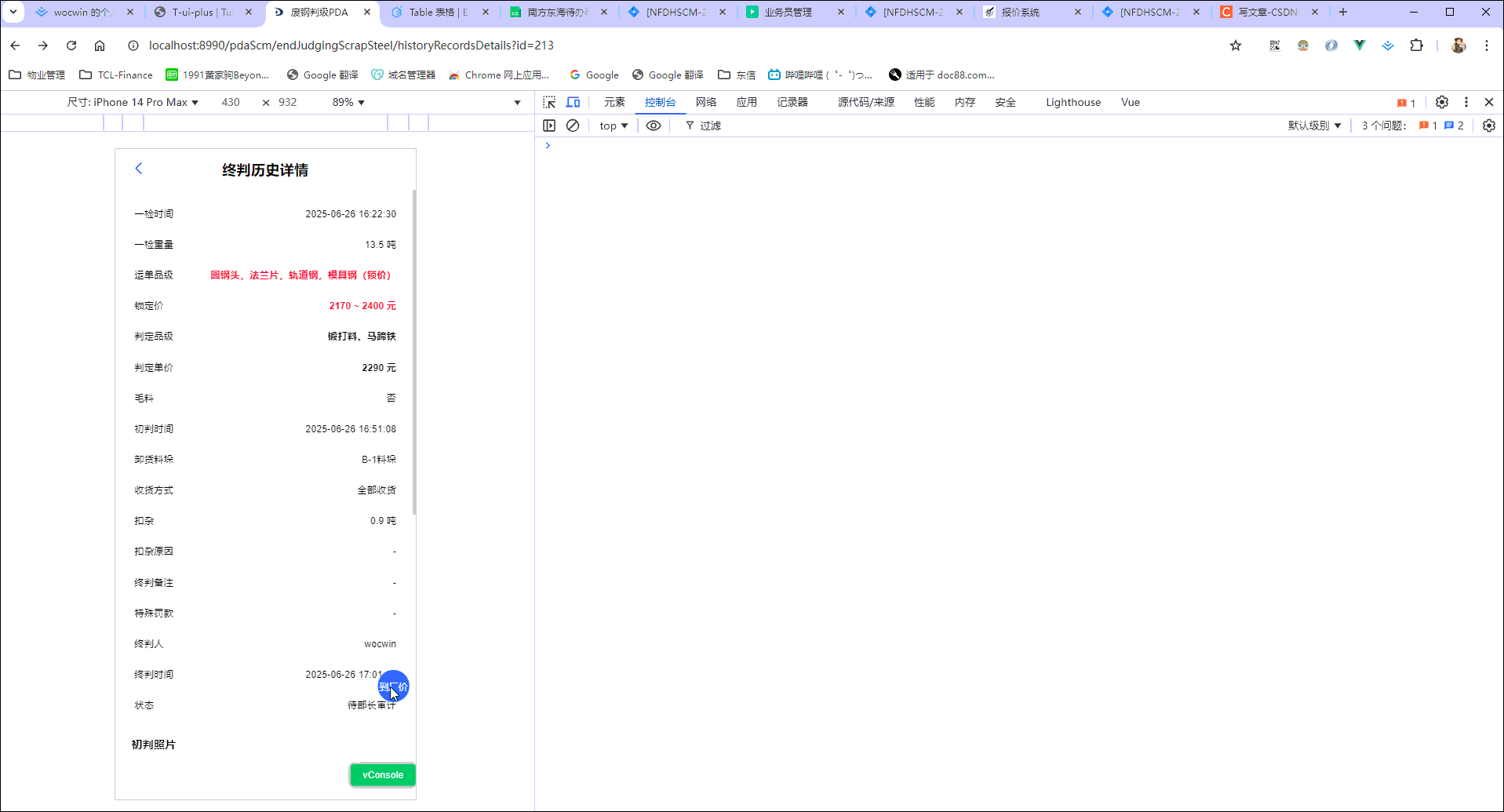This screenshot has height=812, width=1504.
Task: Reload the page with the refresh icon
Action: pos(71,46)
